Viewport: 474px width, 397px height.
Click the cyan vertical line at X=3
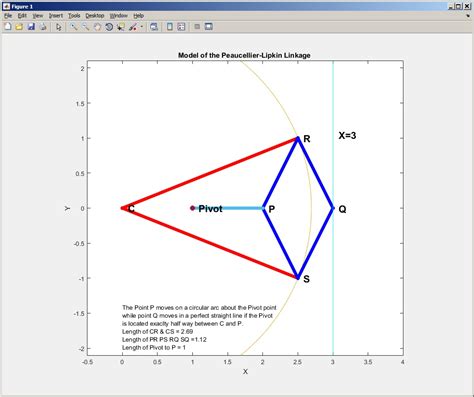[333, 100]
